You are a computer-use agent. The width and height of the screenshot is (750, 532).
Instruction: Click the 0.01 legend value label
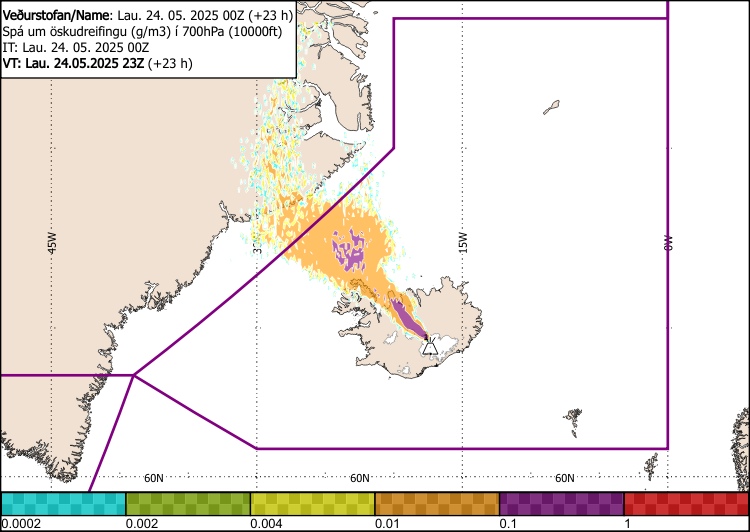(x=389, y=523)
